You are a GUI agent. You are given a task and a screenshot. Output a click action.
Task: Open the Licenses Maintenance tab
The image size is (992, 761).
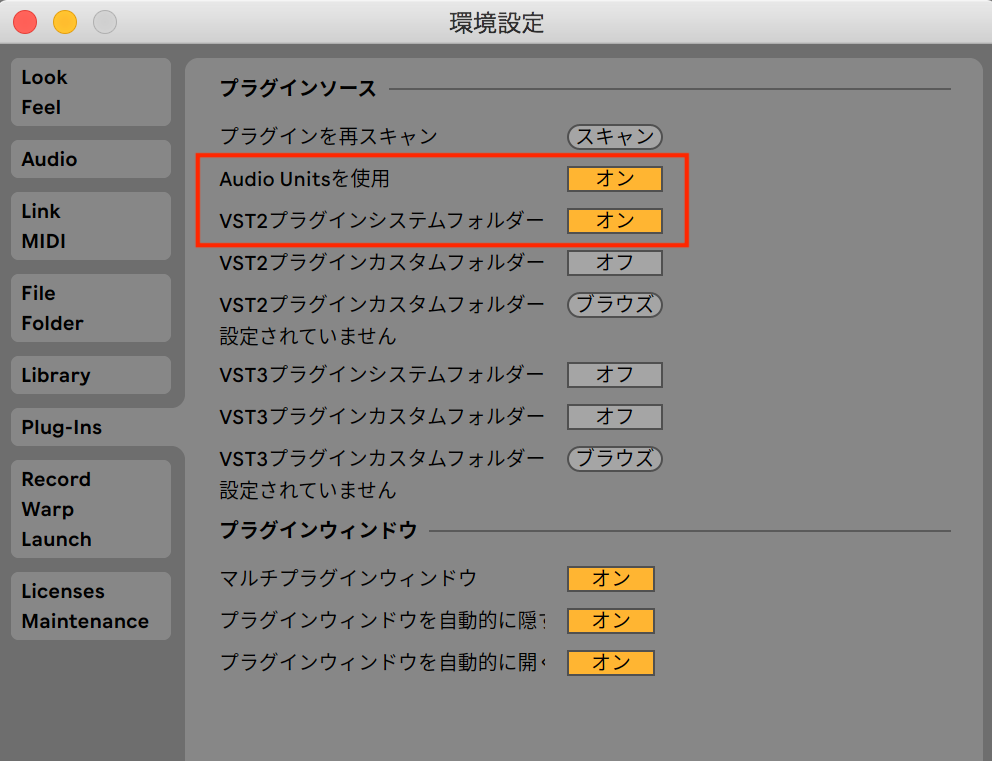point(91,606)
